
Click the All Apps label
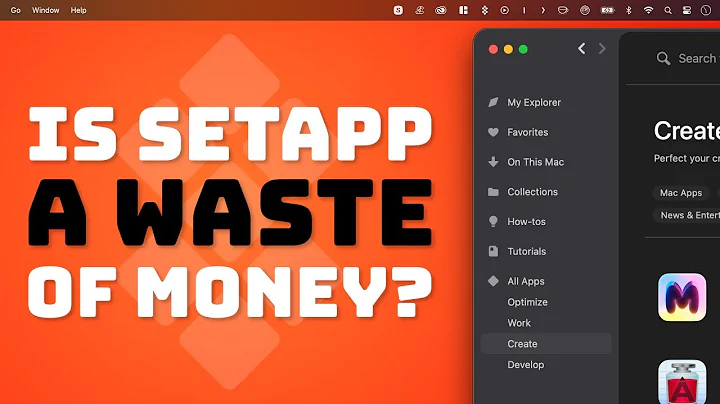[526, 281]
